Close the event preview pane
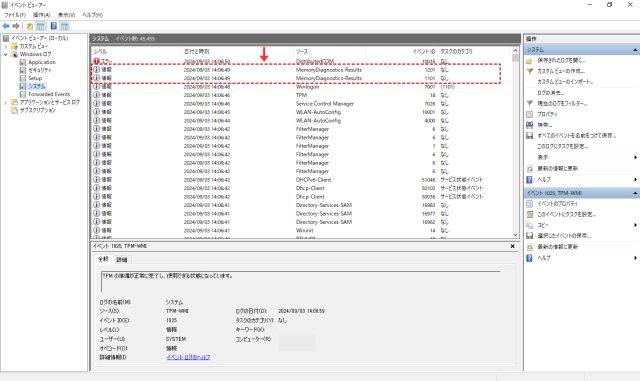The height and width of the screenshot is (381, 640). 513,246
